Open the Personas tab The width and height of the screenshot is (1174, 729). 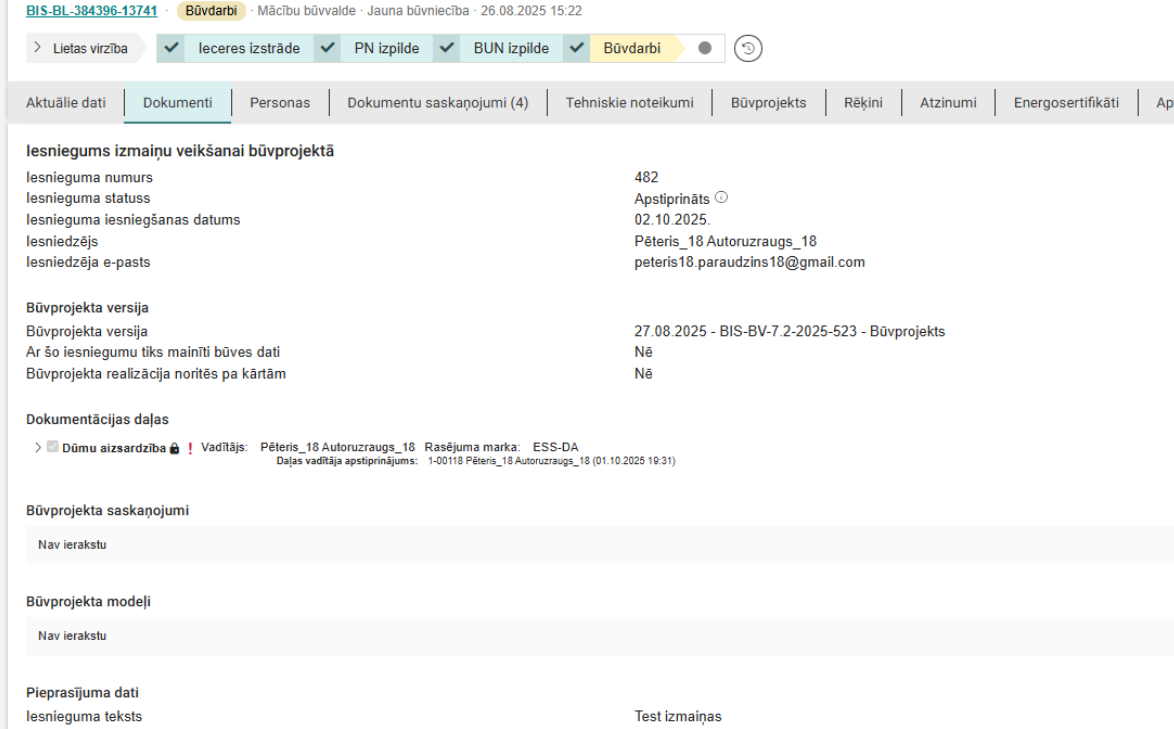pos(280,103)
